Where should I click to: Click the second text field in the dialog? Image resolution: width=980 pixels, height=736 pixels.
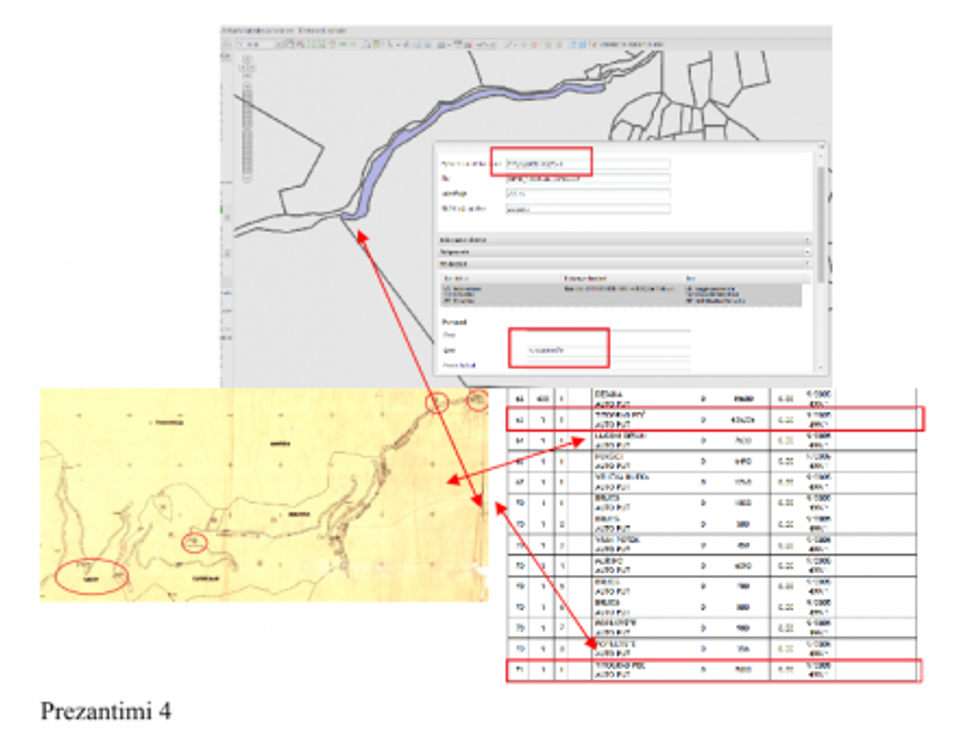pyautogui.click(x=587, y=178)
